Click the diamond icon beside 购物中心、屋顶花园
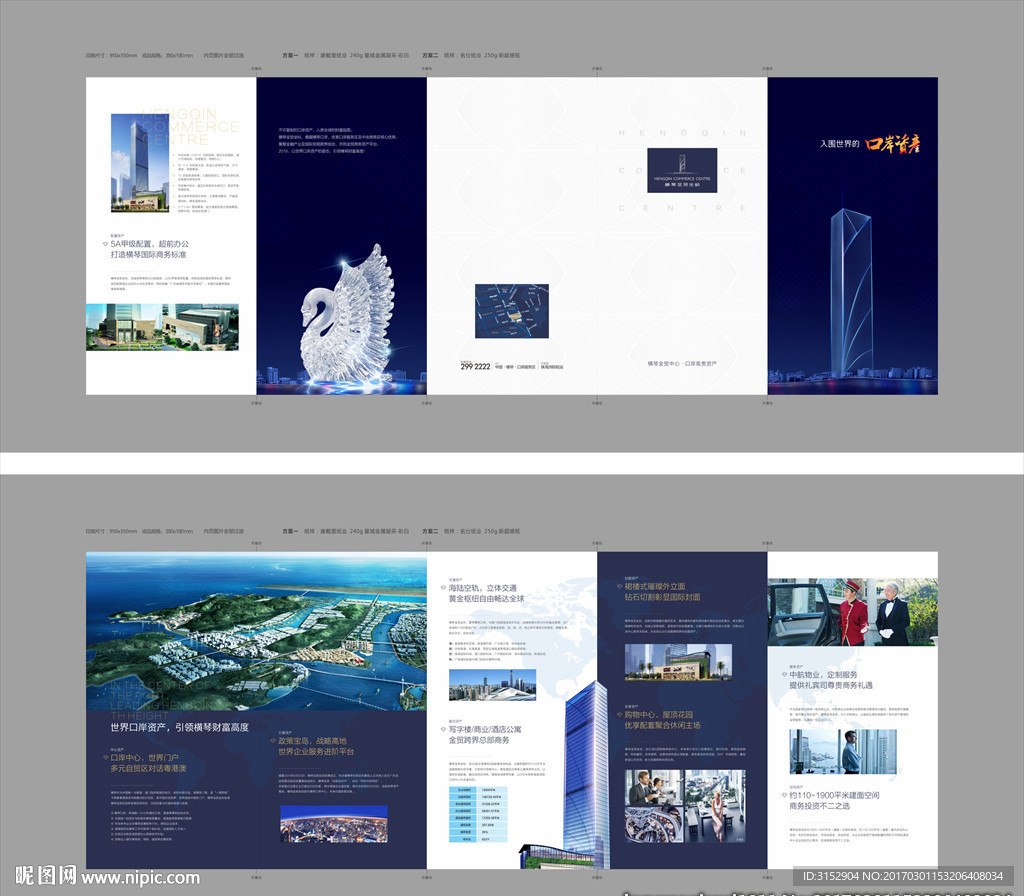 [x=619, y=714]
